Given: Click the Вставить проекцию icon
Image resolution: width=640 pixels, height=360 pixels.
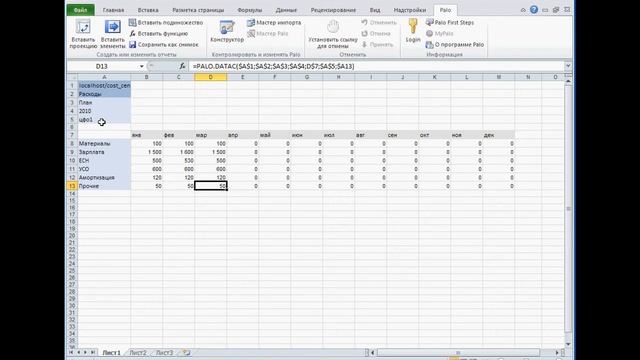Looking at the screenshot, I should [x=83, y=27].
